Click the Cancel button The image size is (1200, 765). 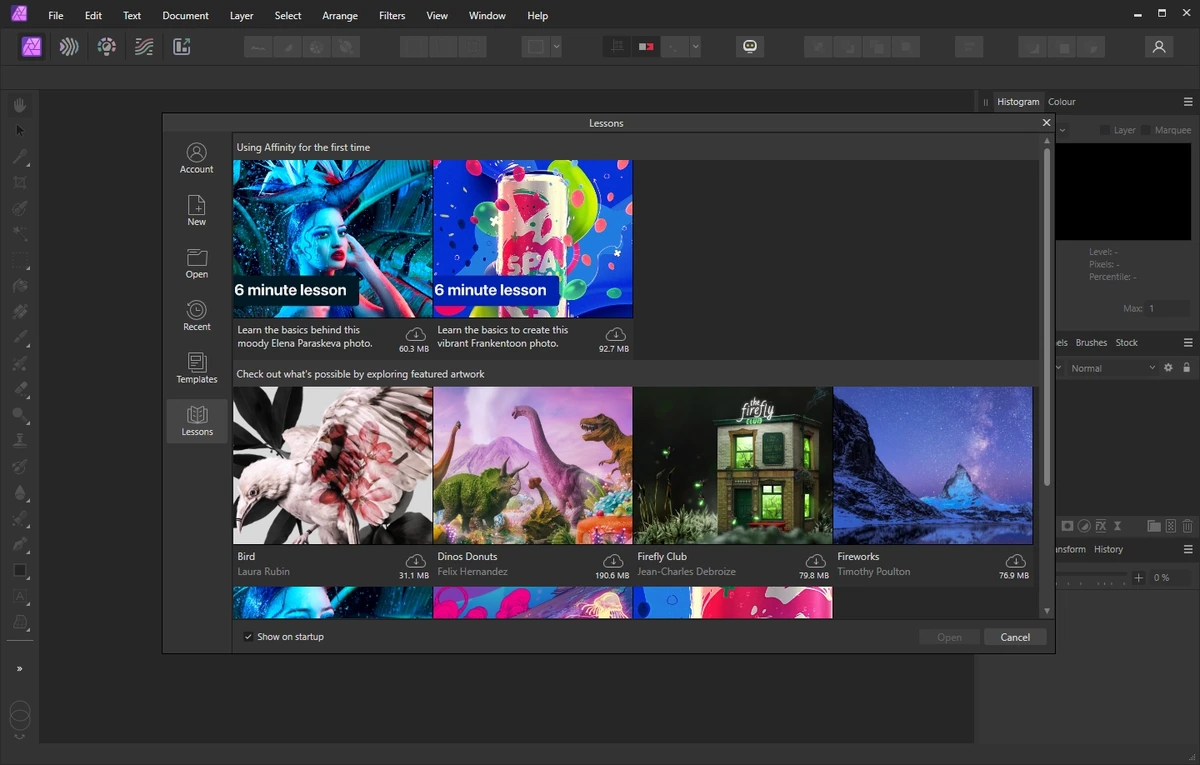point(1015,637)
